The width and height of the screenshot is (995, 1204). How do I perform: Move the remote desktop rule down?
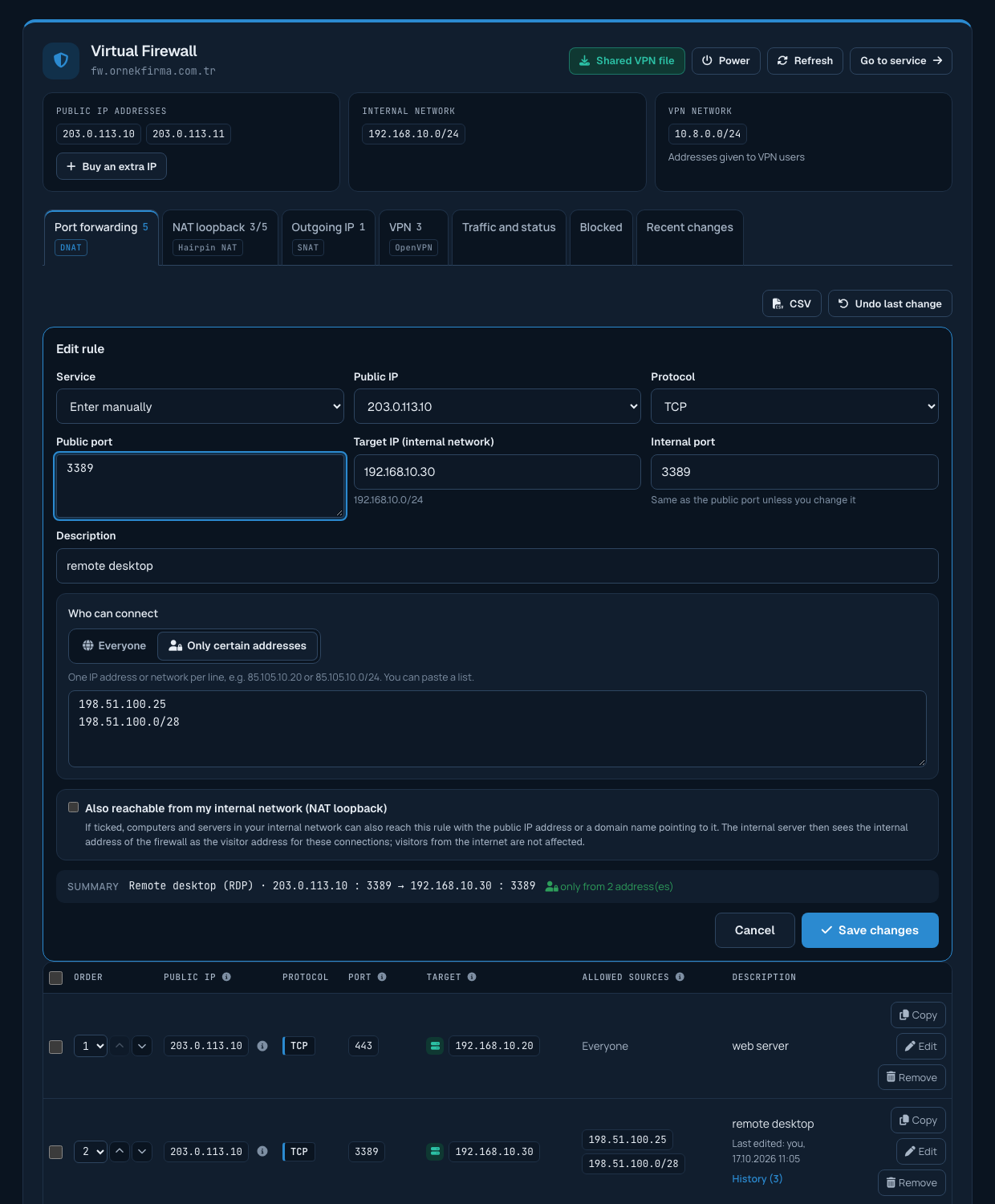142,1151
